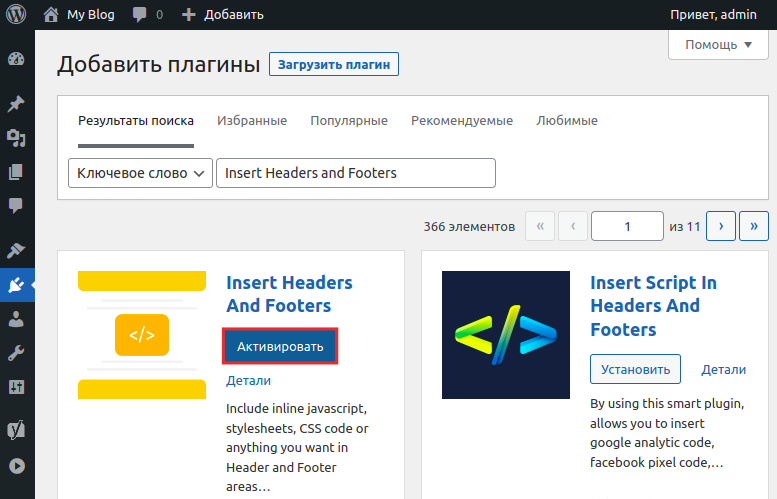Click the plus icon beside Добавить

tap(188, 14)
